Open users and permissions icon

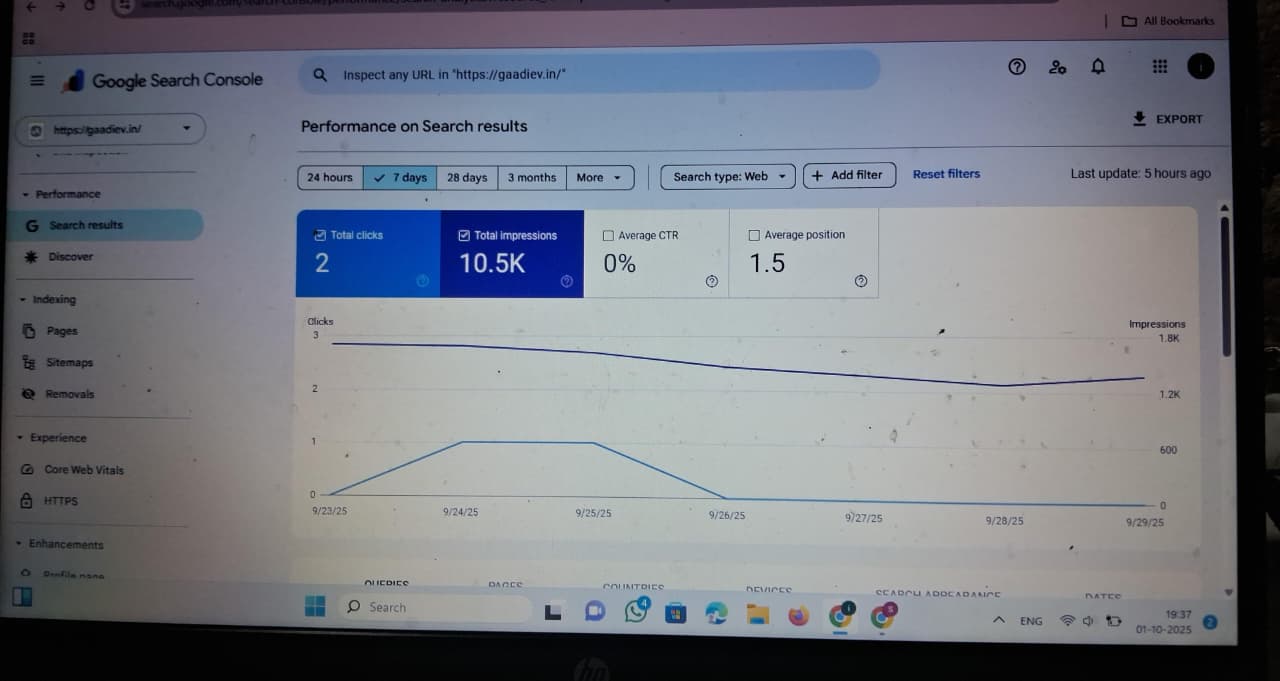point(1057,67)
